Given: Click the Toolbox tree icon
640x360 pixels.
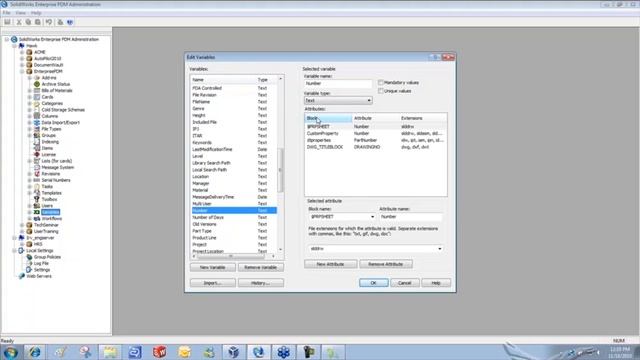Looking at the screenshot, I should coord(37,199).
